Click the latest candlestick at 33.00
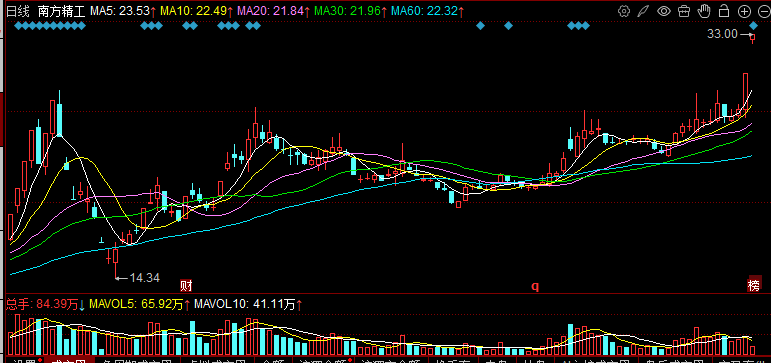This screenshot has width=771, height=363. [x=753, y=38]
